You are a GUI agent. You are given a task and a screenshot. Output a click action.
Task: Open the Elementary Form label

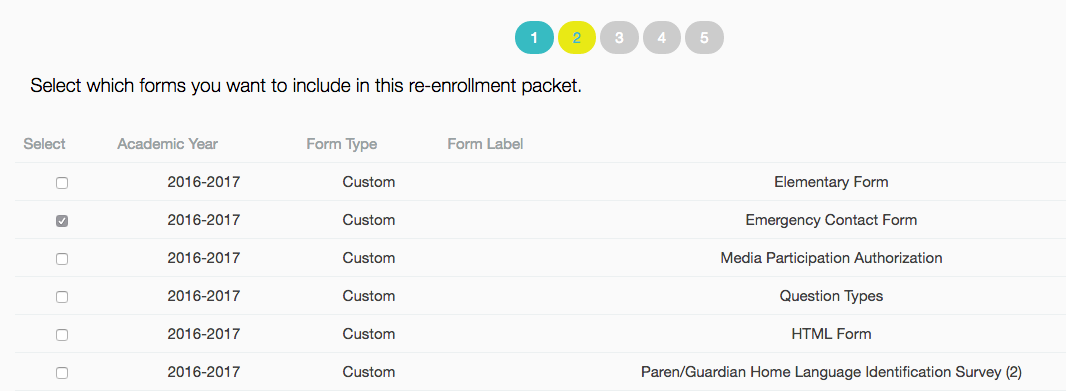831,182
